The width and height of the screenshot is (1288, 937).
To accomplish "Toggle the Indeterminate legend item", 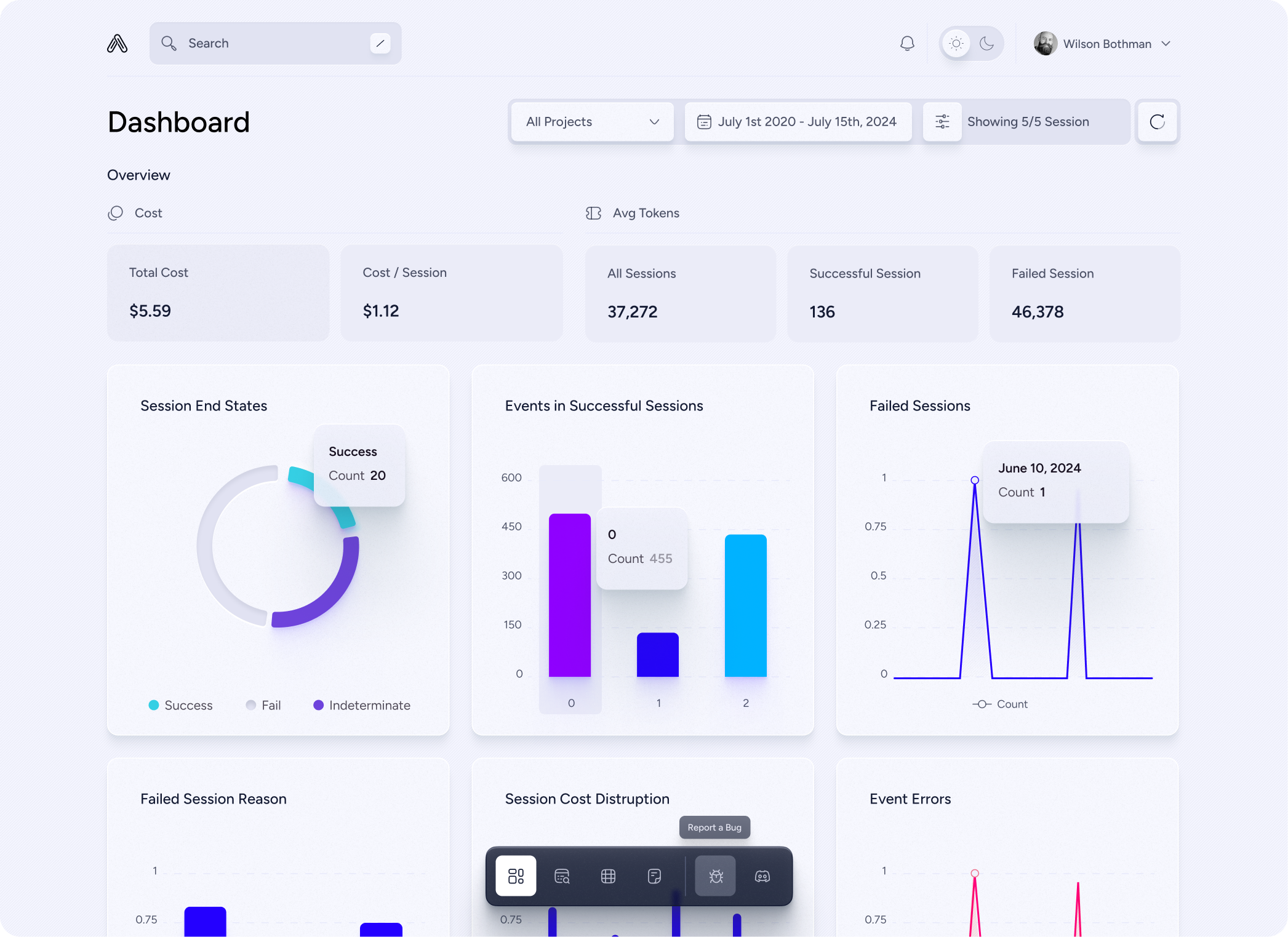I will click(x=362, y=705).
